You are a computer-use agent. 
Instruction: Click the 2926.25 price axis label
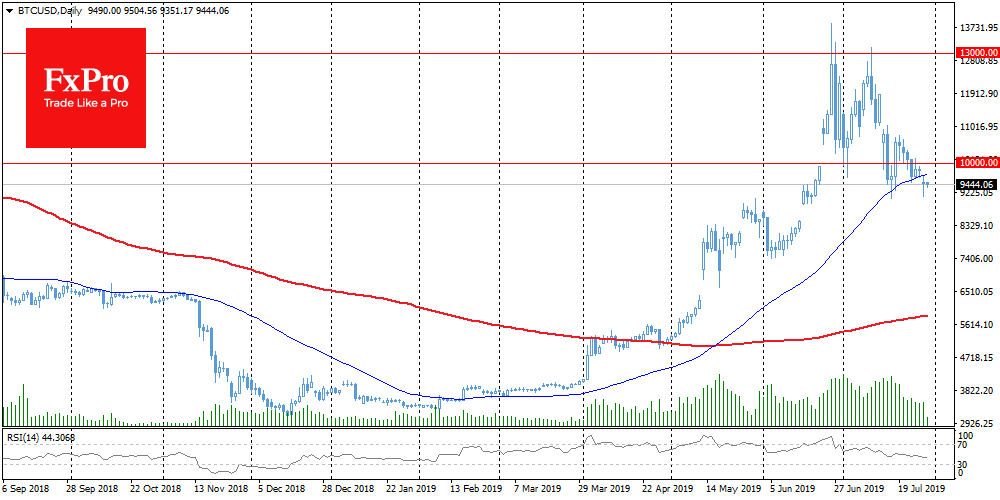pyautogui.click(x=975, y=424)
